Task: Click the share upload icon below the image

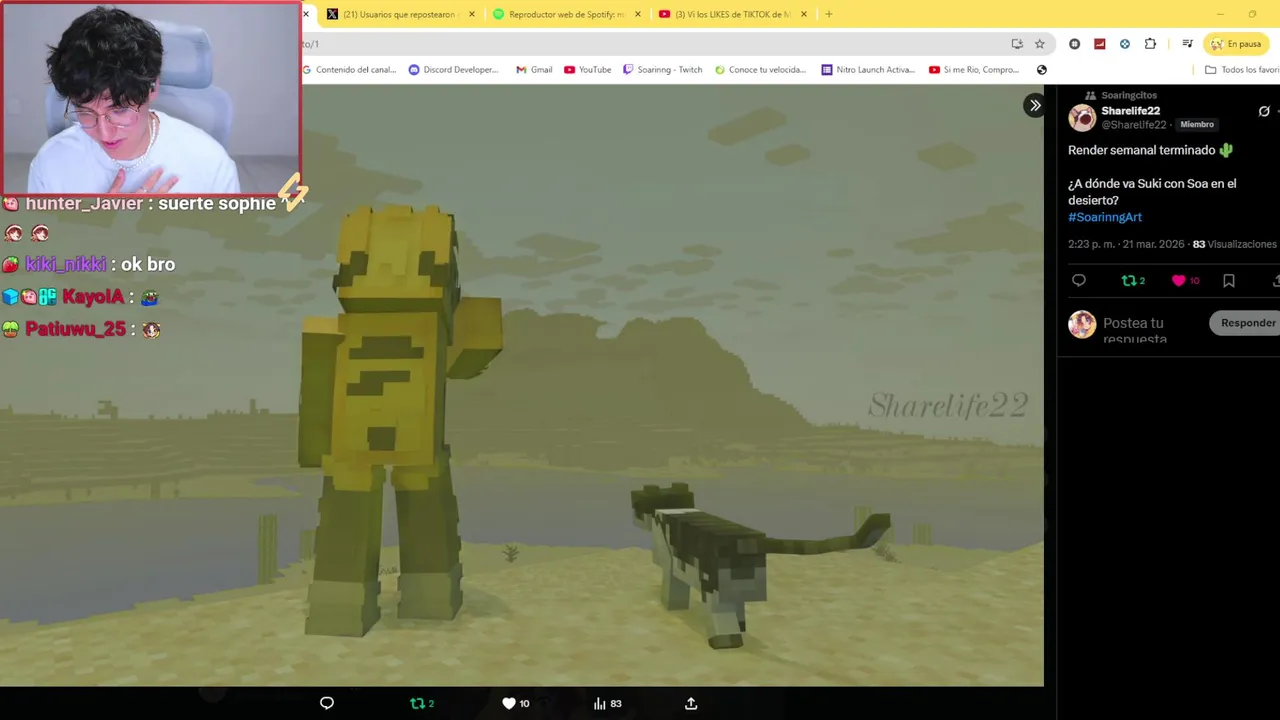Action: pyautogui.click(x=691, y=703)
